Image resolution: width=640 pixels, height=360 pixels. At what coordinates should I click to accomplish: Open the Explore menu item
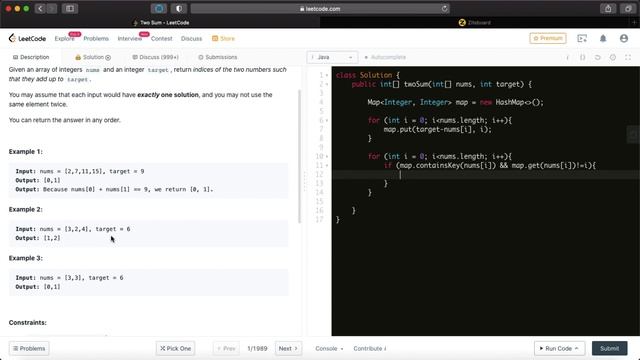click(x=64, y=38)
